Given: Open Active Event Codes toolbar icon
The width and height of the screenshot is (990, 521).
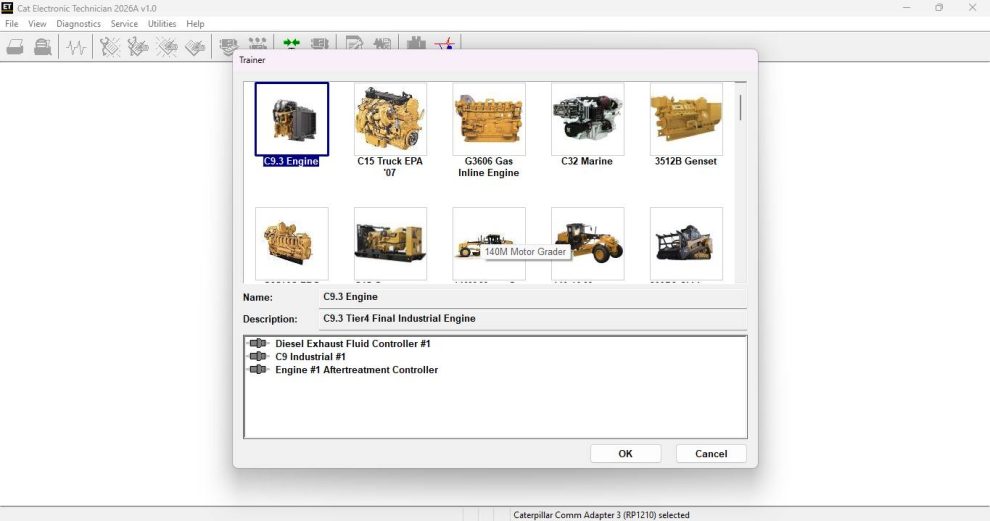Looking at the screenshot, I should point(167,47).
